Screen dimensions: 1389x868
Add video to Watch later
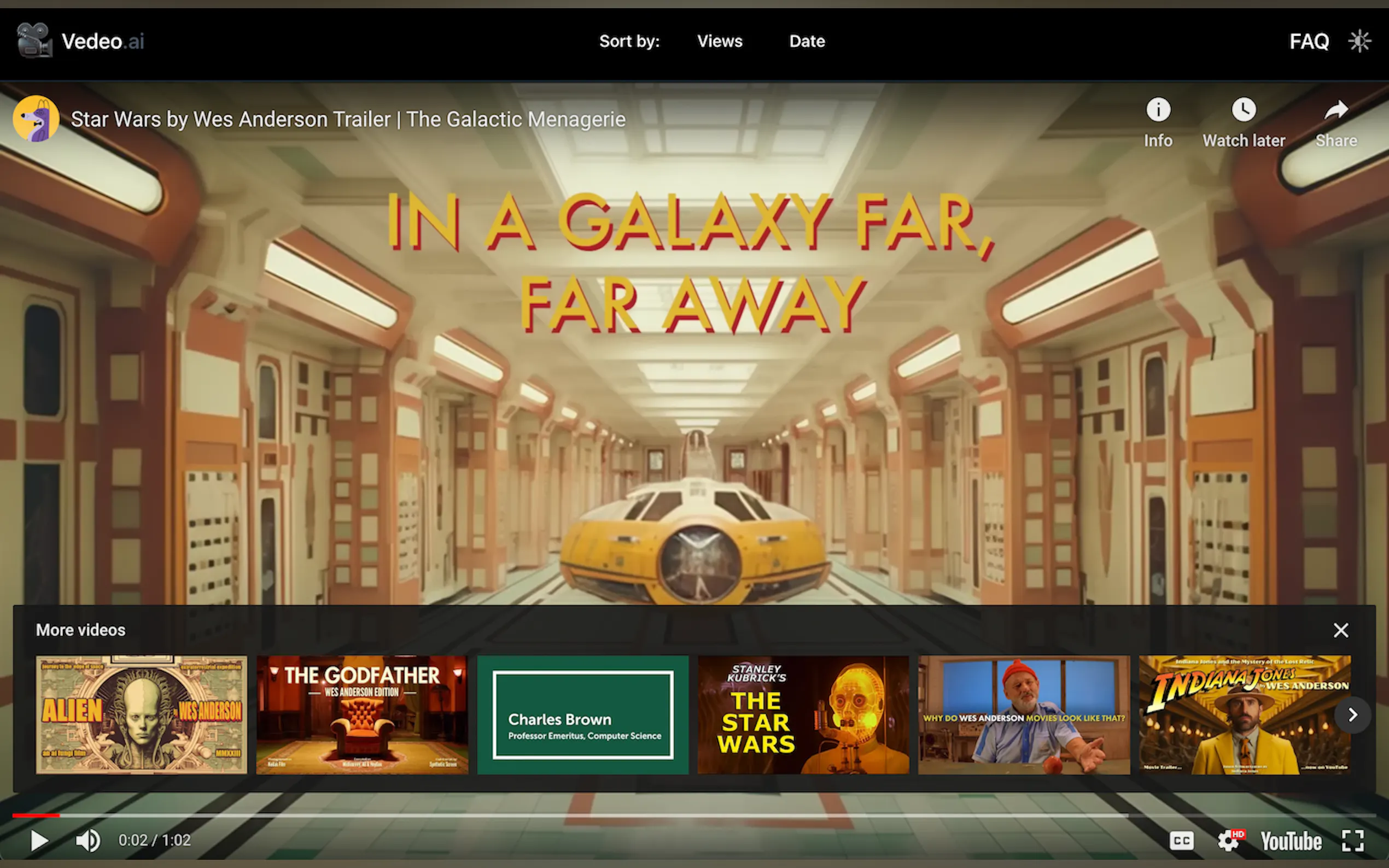[1243, 110]
